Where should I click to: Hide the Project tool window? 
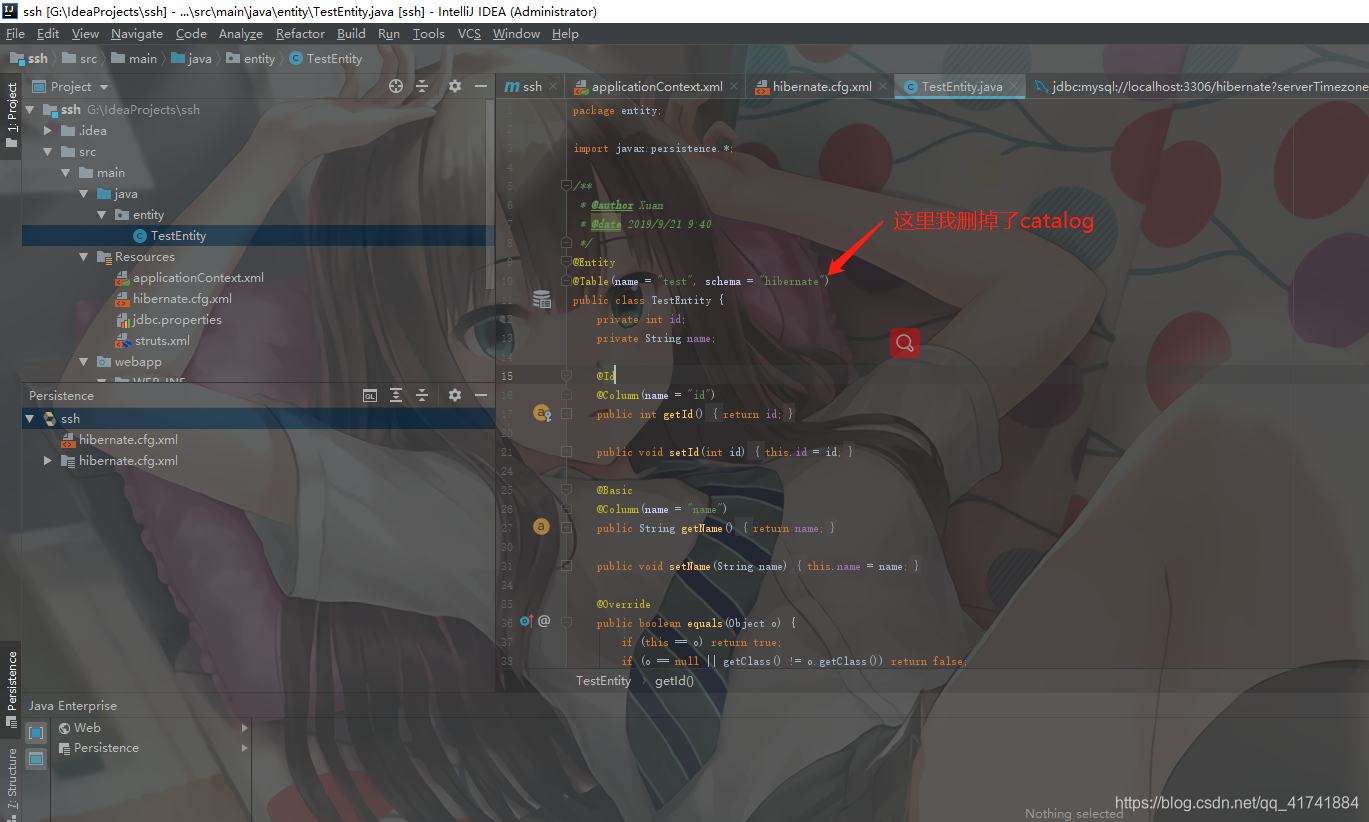[480, 86]
